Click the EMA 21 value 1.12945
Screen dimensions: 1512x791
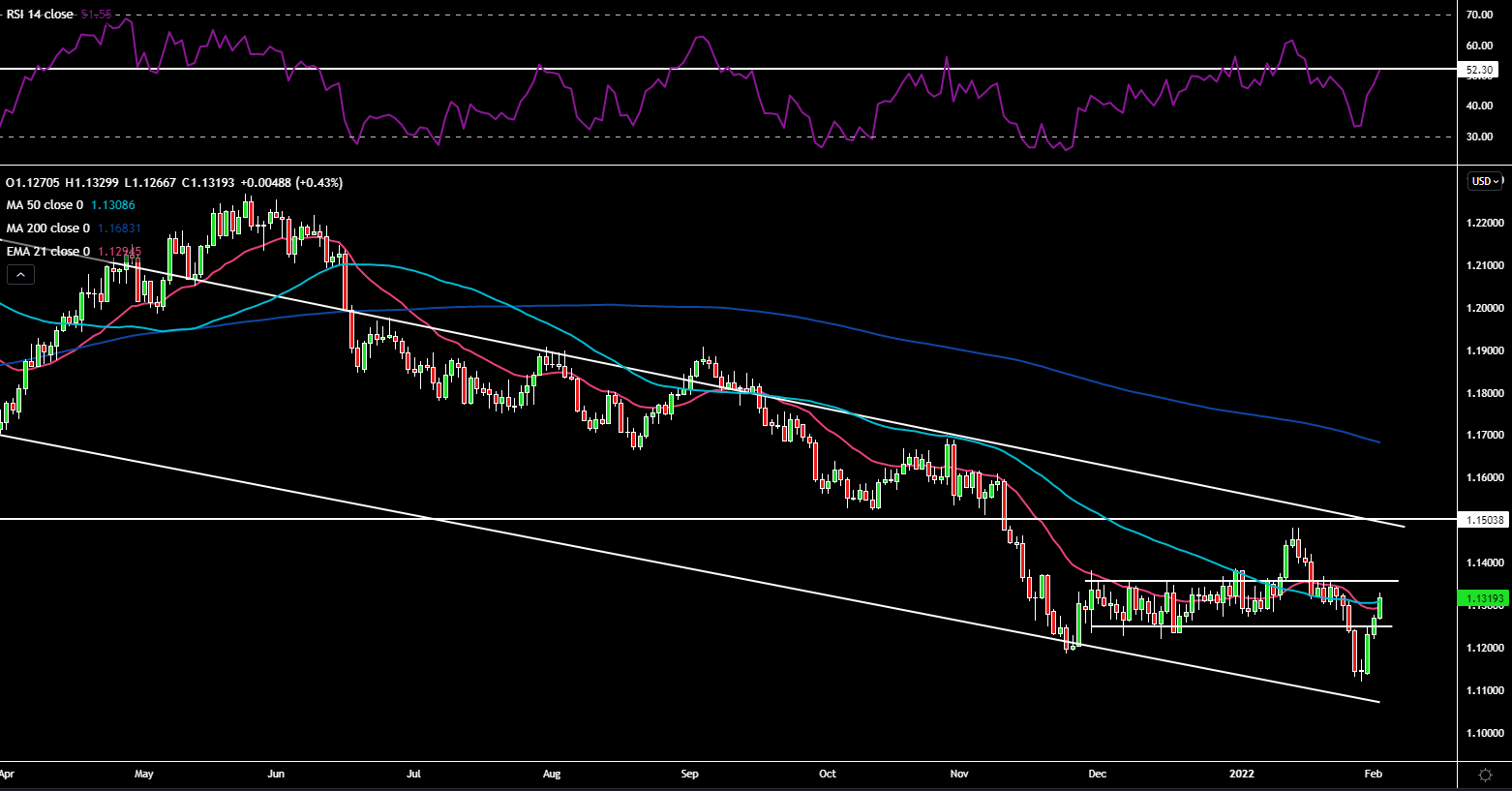coord(120,252)
